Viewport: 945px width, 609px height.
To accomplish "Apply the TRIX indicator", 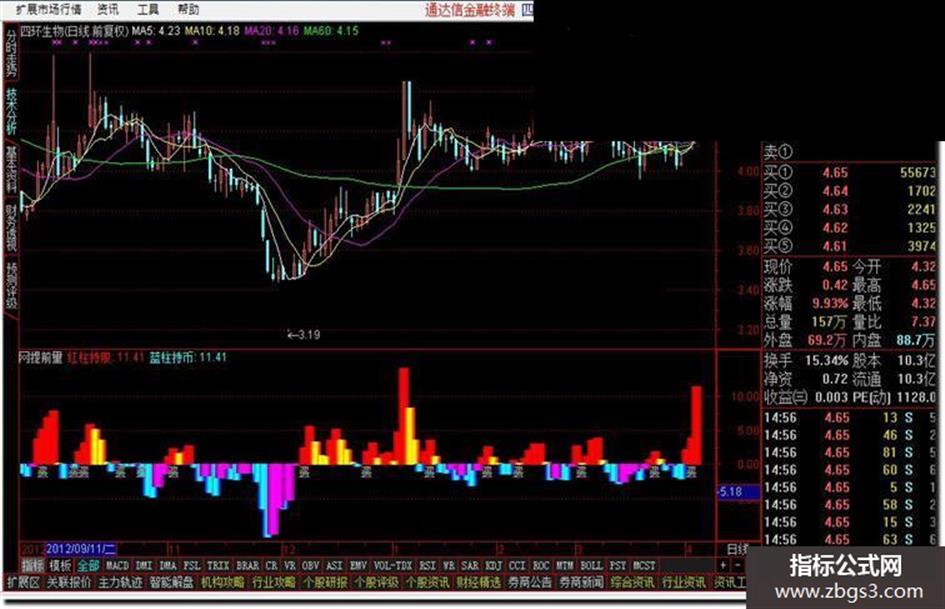I will coord(218,566).
